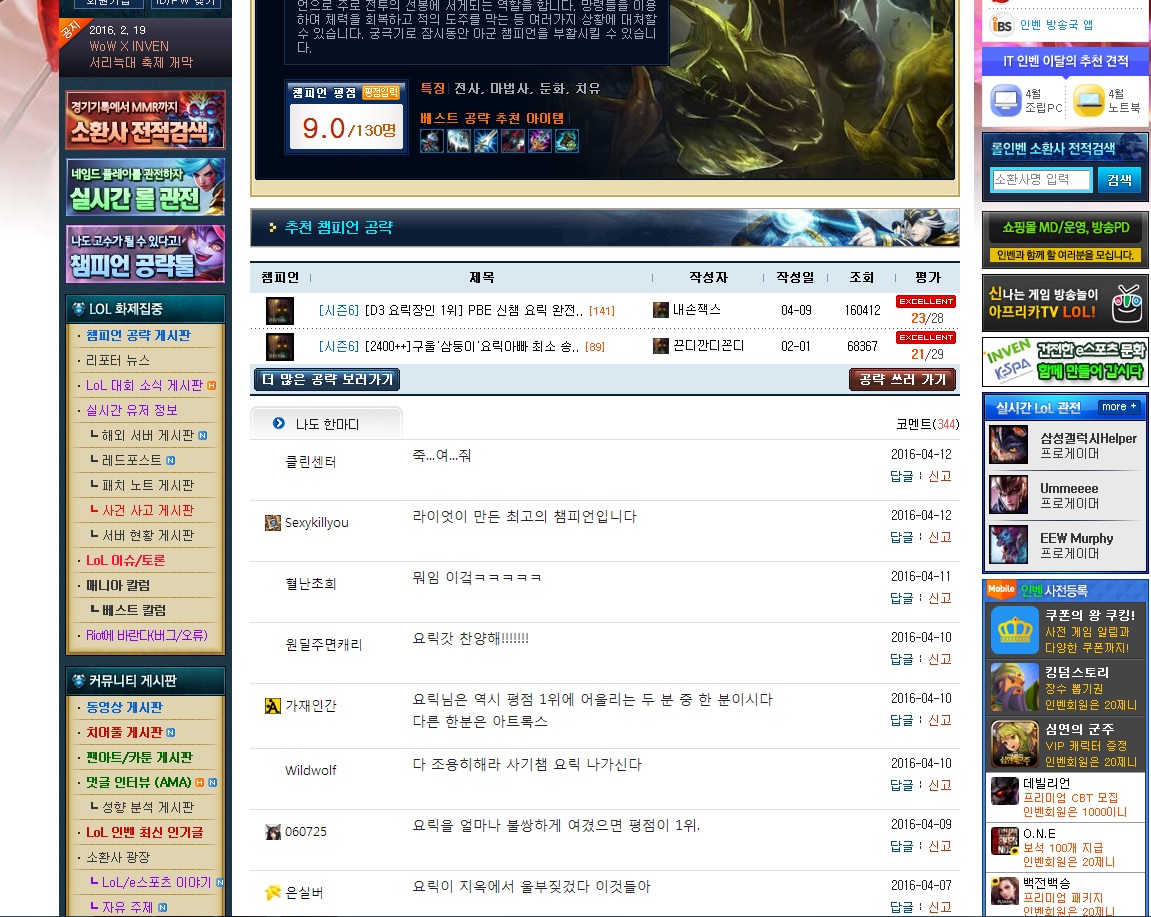Open LoL 대회 소식 게시판 in sidebar

[144, 385]
